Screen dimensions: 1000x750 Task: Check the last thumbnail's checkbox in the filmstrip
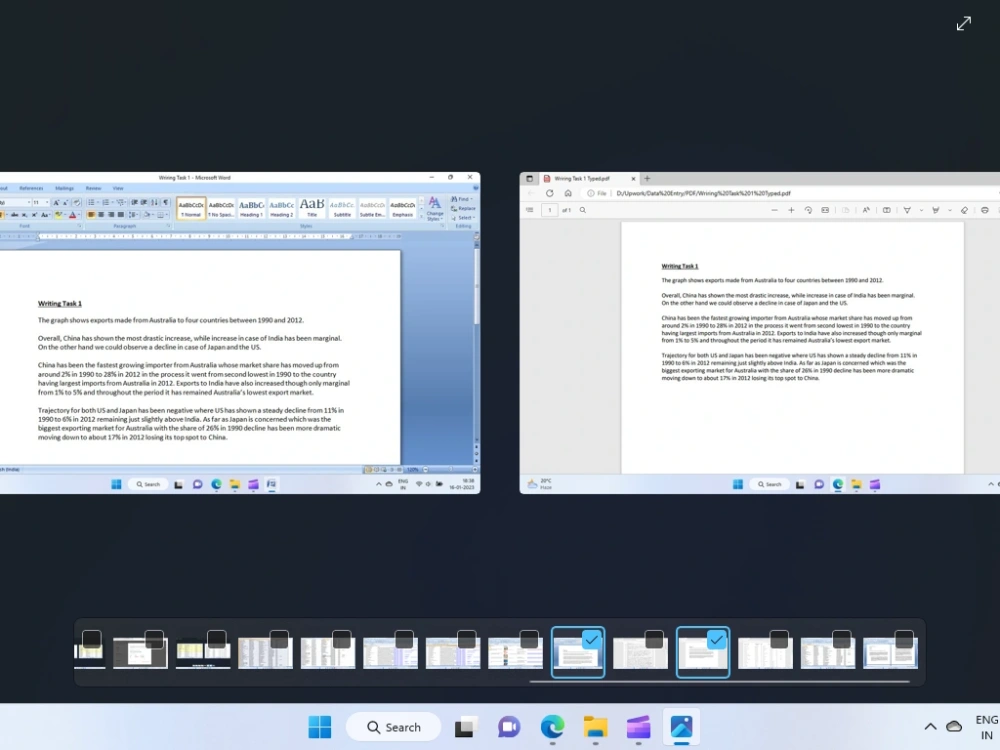904,640
